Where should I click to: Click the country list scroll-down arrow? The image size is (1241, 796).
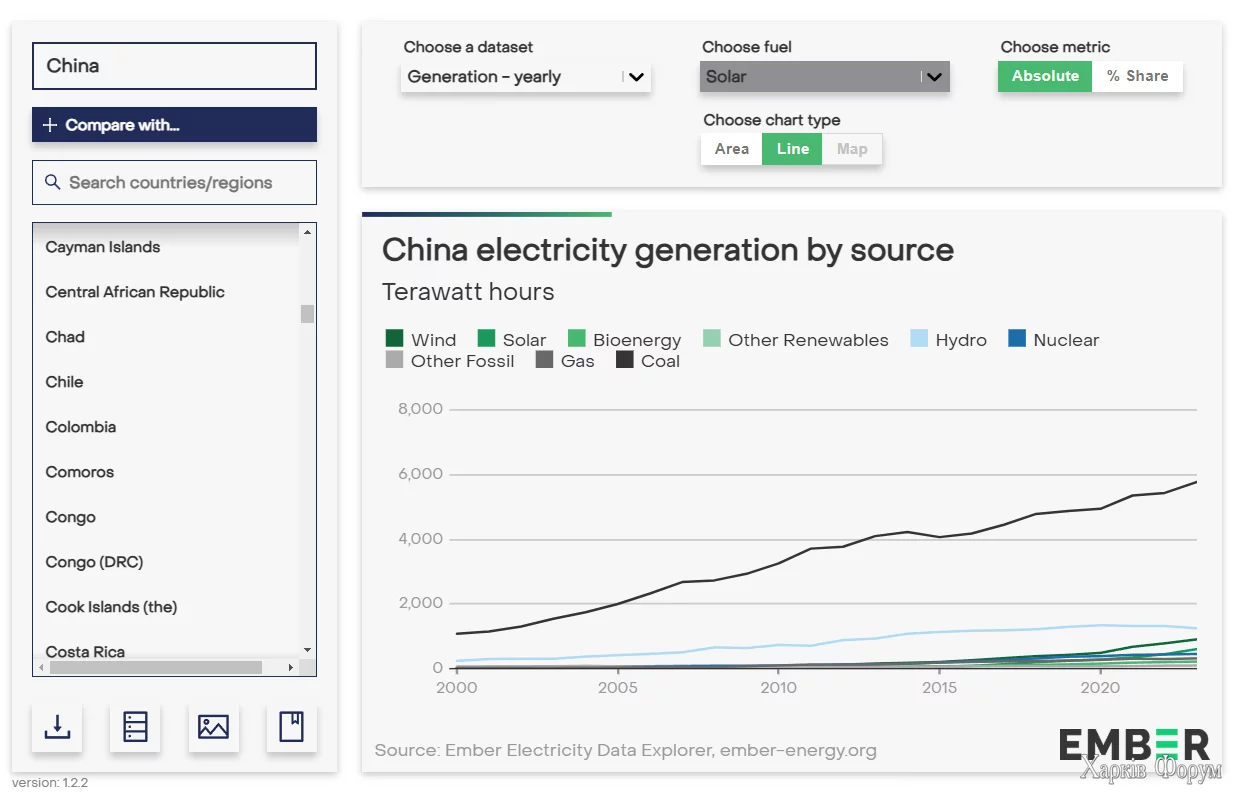(x=307, y=650)
